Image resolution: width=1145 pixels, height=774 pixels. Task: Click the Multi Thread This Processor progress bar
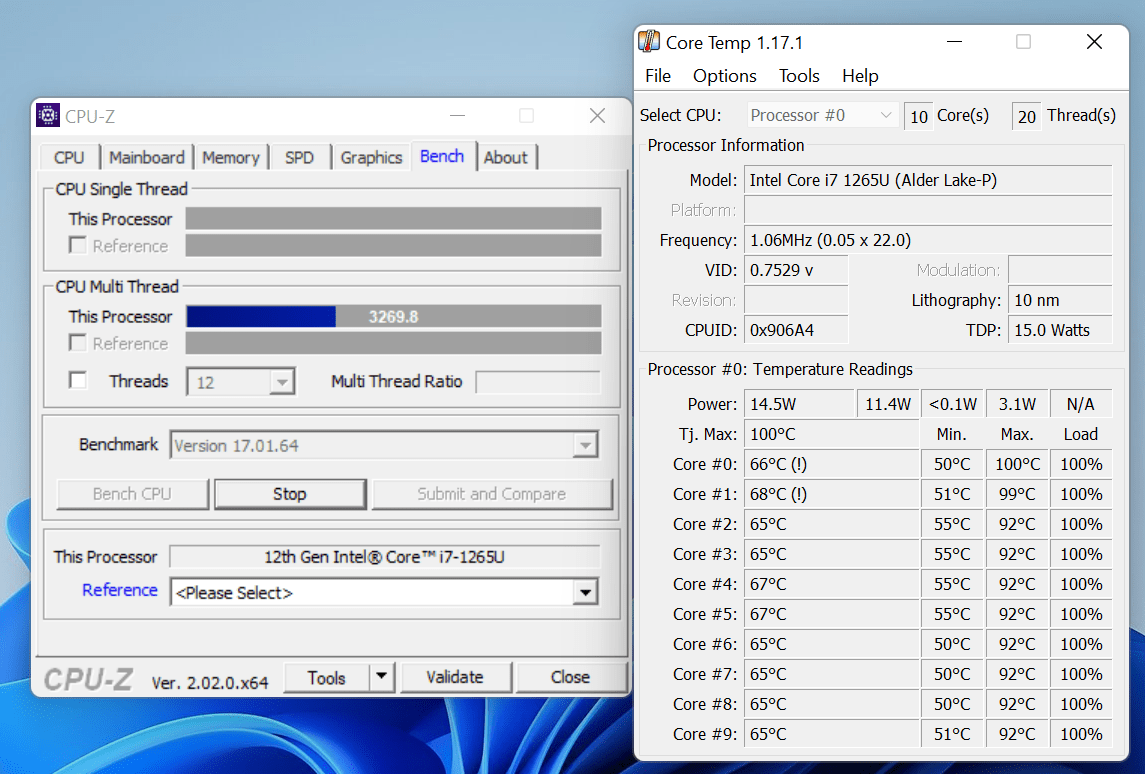tap(394, 316)
